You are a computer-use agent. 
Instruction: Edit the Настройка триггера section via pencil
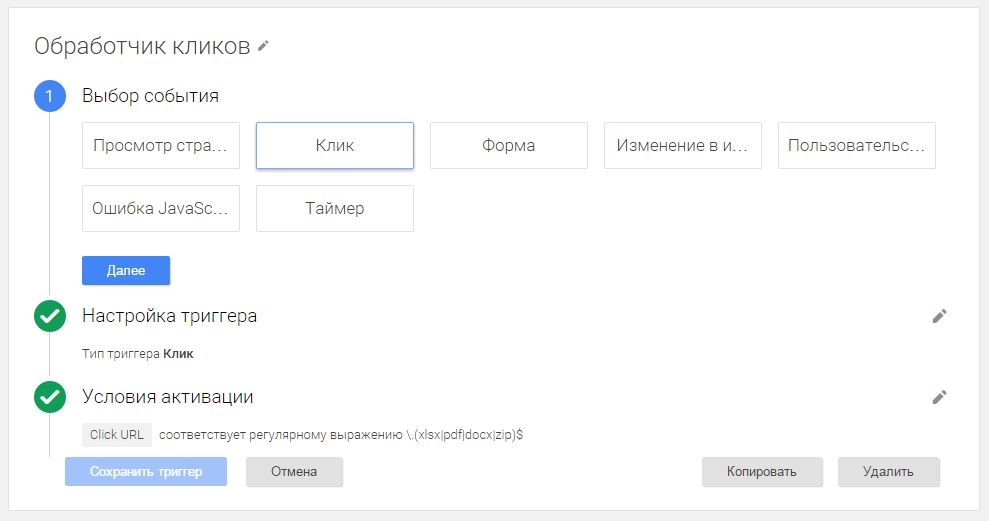point(938,316)
